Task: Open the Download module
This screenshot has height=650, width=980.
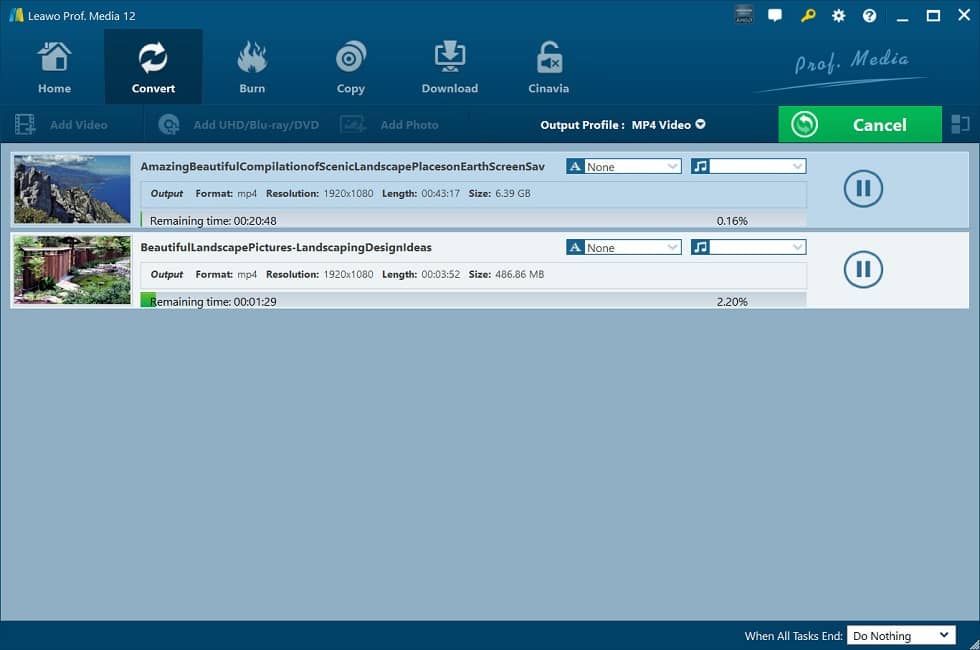Action: (x=449, y=67)
